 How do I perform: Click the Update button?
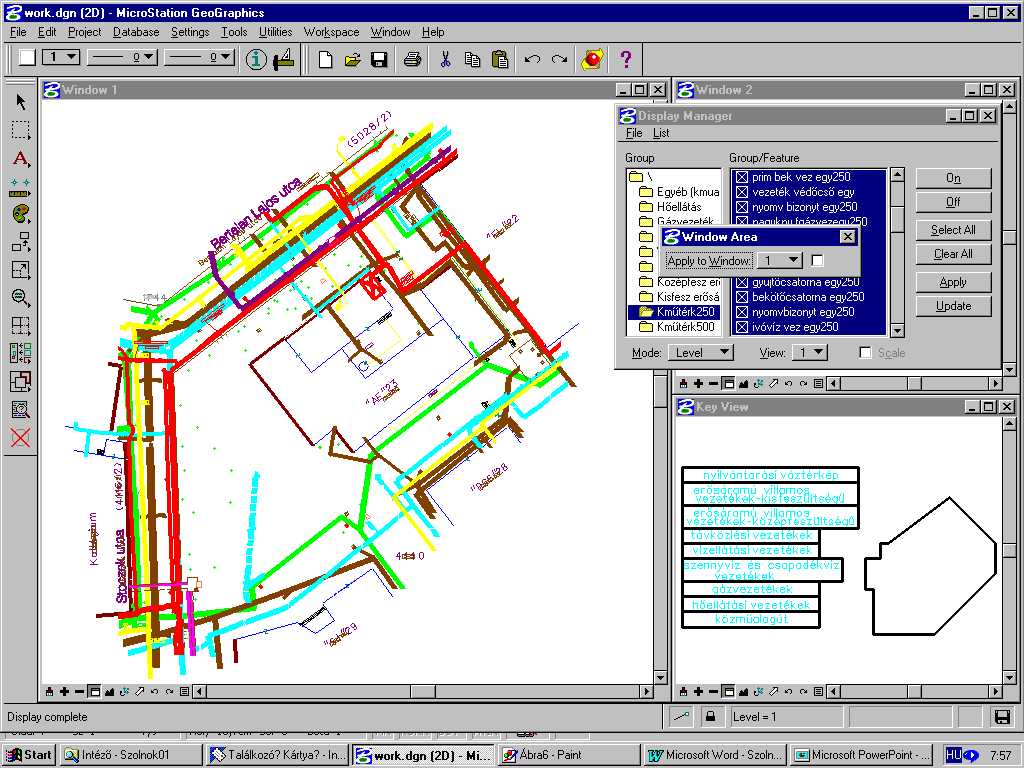pos(953,306)
